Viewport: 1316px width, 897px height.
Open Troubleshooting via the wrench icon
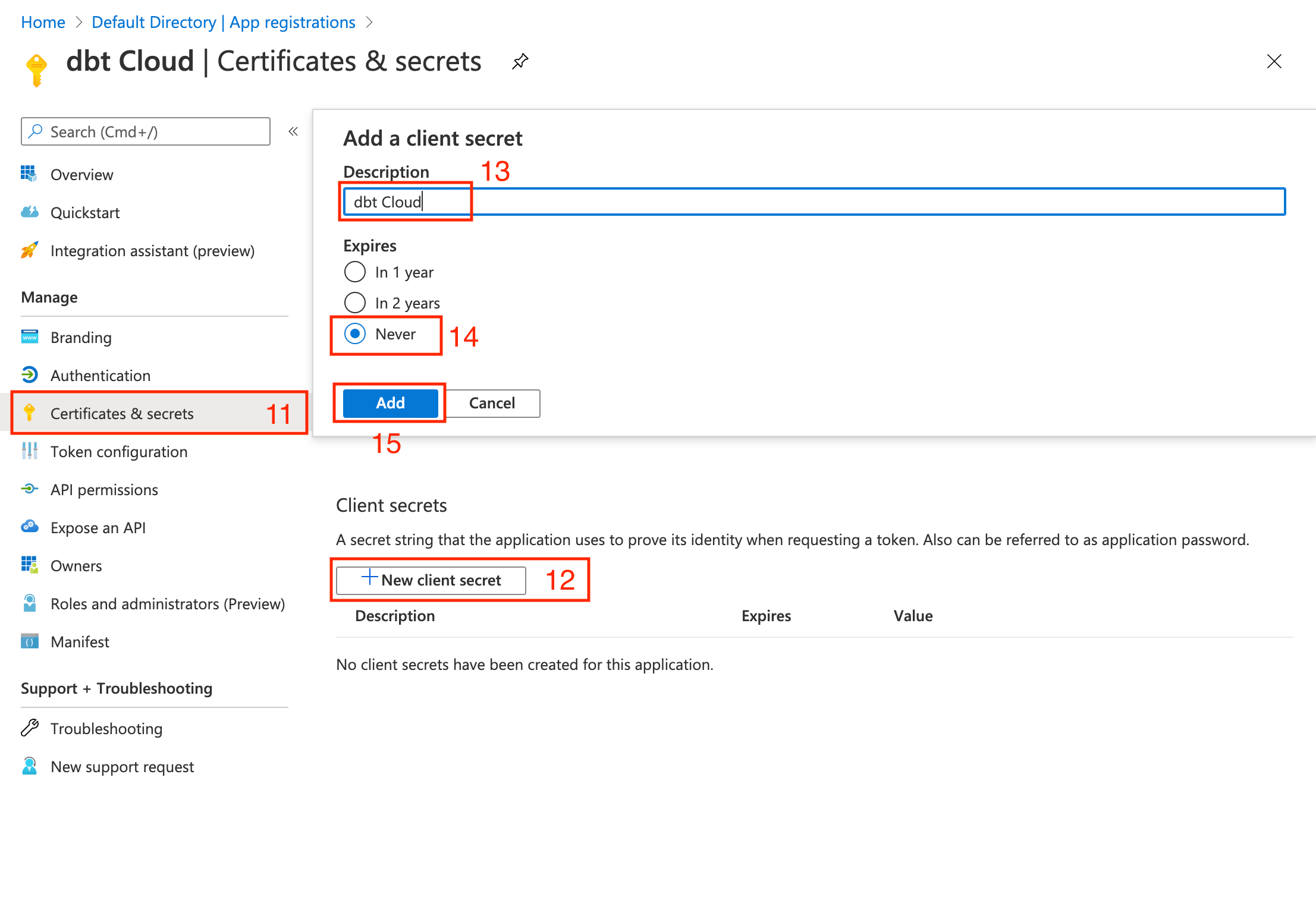point(28,728)
